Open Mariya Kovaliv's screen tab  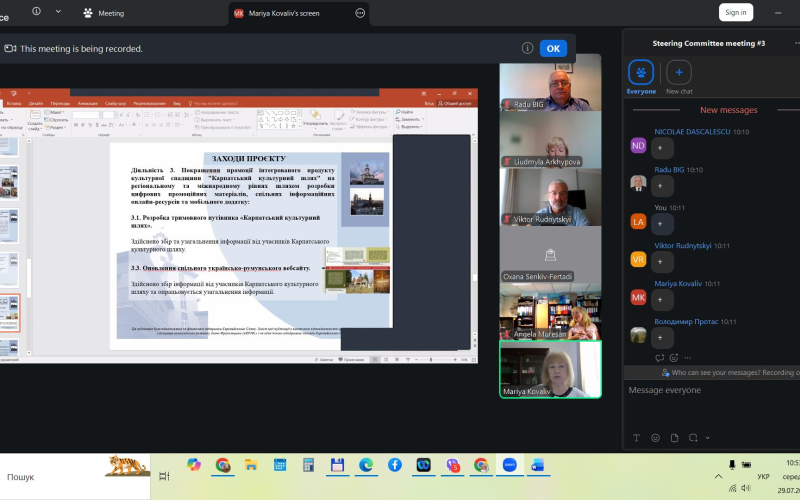[x=284, y=13]
